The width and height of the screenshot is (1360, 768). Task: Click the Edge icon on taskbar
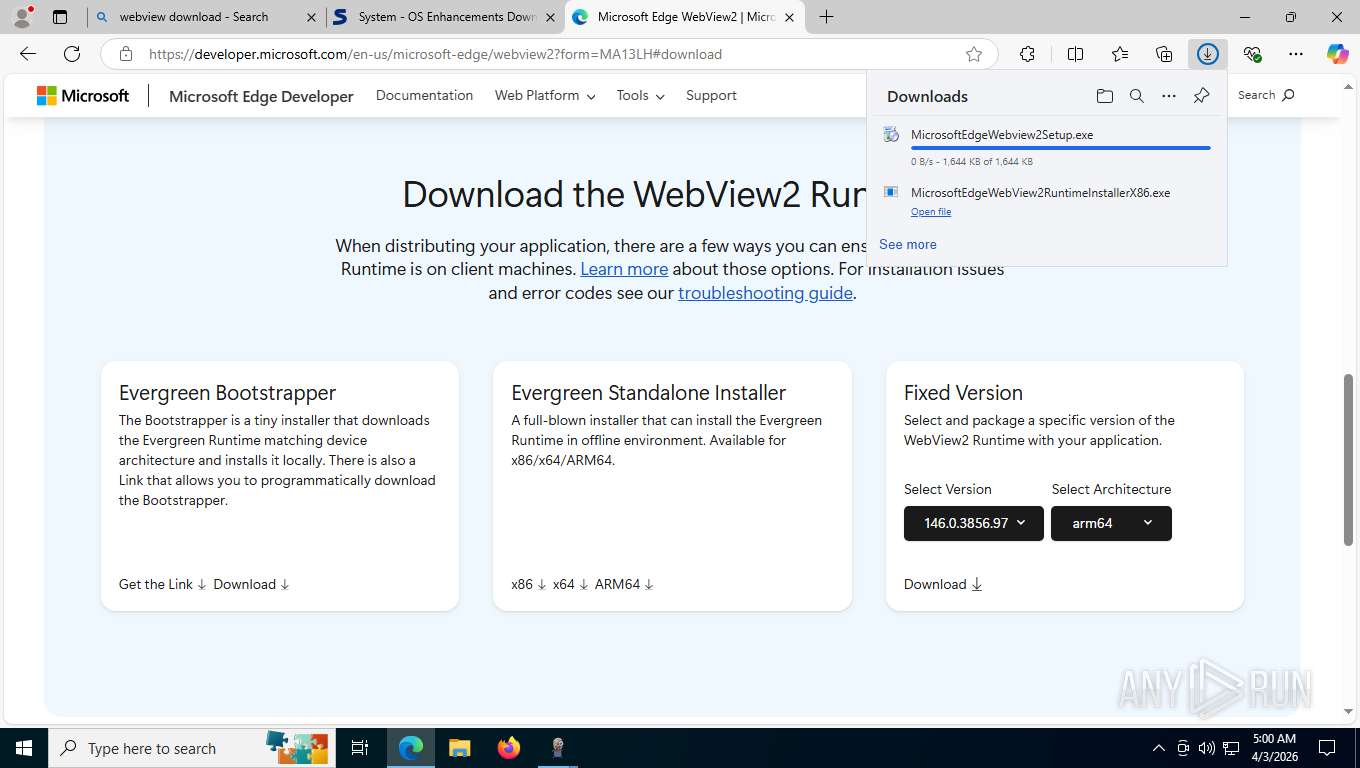click(410, 748)
